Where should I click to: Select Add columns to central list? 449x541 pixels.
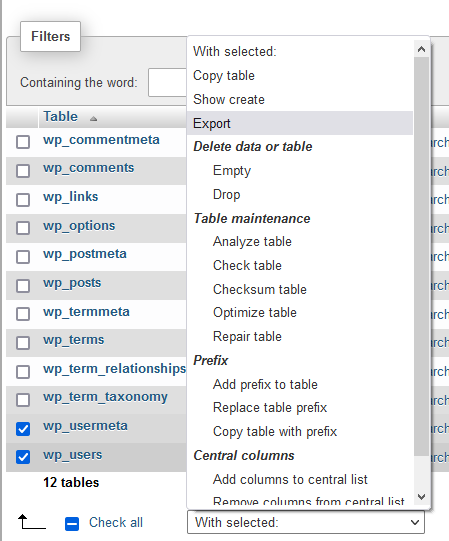[300, 479]
